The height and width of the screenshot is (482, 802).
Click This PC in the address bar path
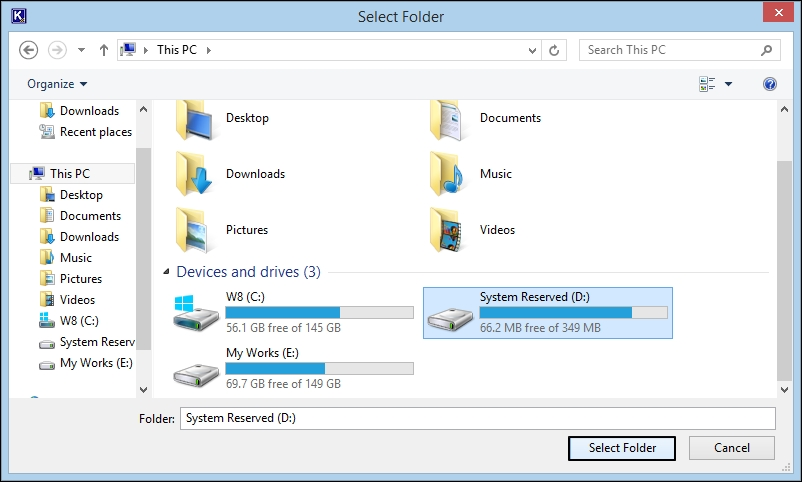click(176, 50)
